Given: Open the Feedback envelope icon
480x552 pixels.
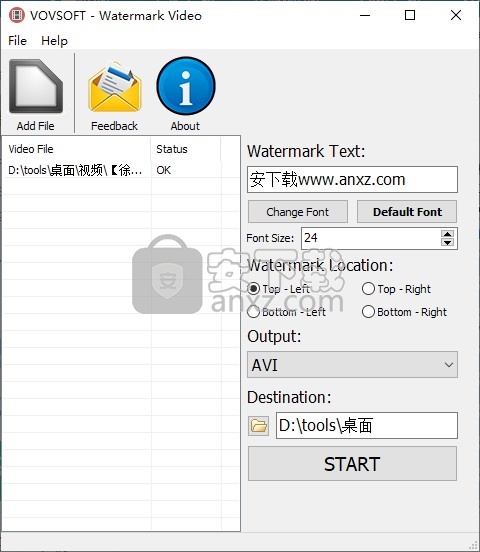Looking at the screenshot, I should click(x=114, y=87).
